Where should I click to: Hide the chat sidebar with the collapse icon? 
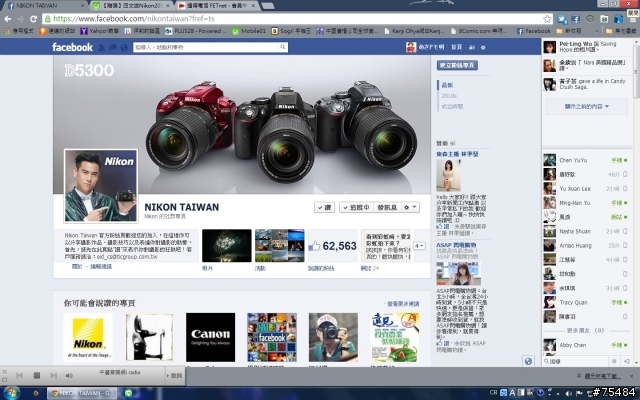click(627, 361)
